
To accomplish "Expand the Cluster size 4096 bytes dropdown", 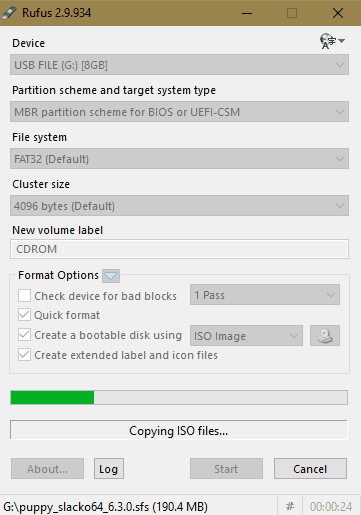I will (x=179, y=206).
